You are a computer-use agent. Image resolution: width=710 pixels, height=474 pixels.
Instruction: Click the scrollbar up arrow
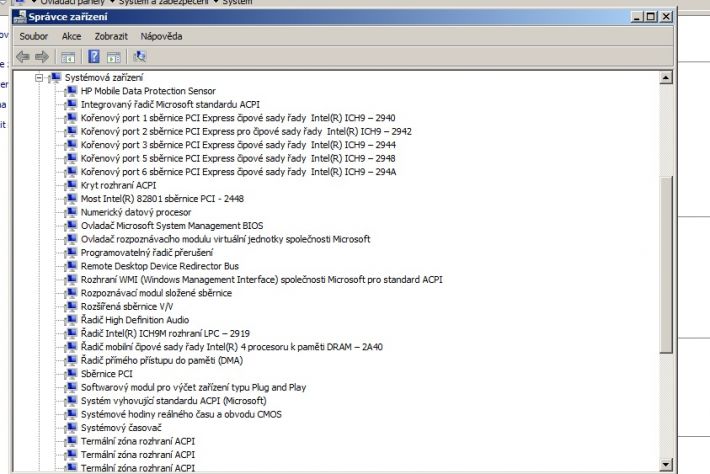(666, 78)
